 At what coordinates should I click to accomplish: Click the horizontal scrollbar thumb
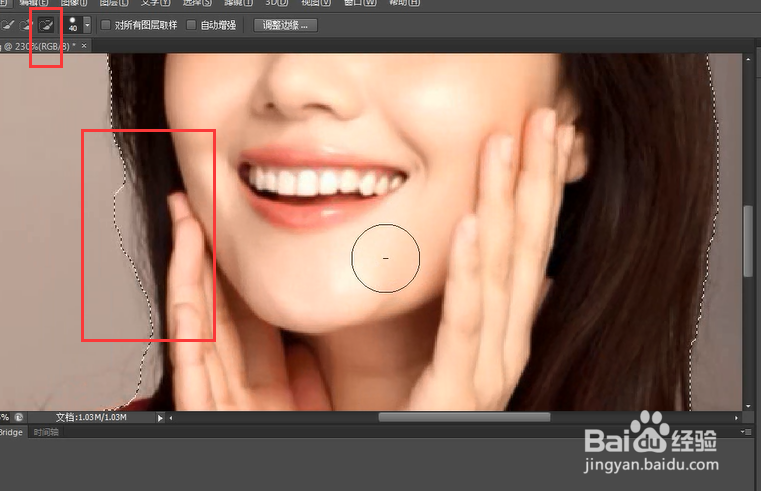click(x=464, y=417)
